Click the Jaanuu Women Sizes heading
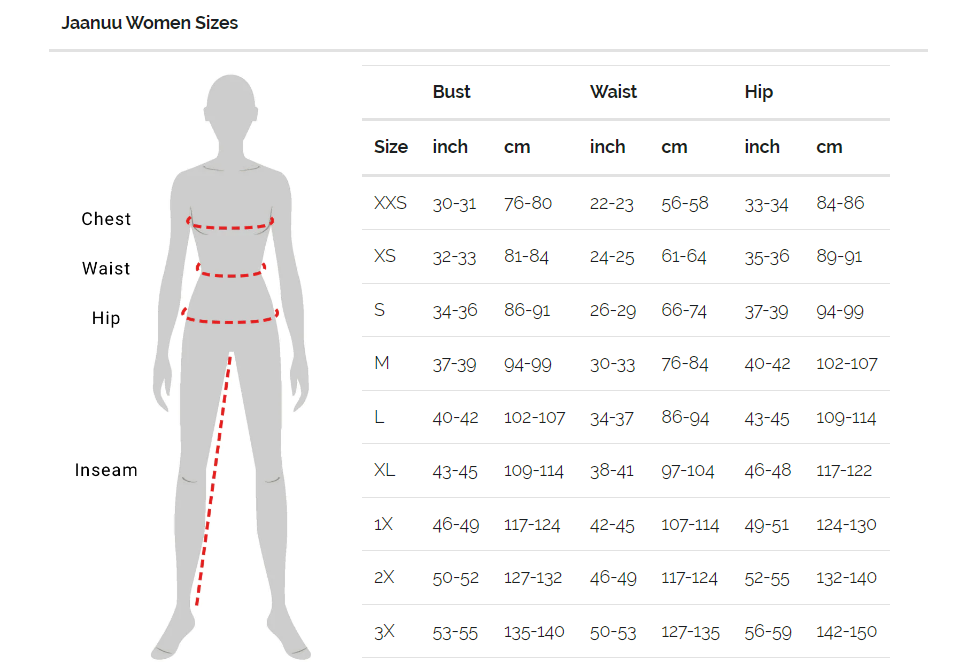The image size is (963, 670). click(150, 22)
